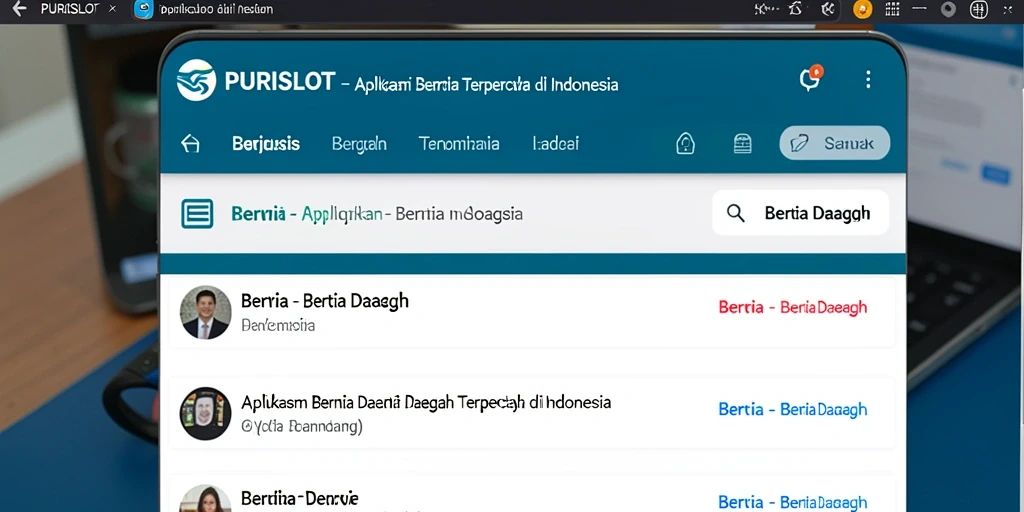
Task: Click the blue link in Berdtha-Denvie row
Action: point(793,502)
